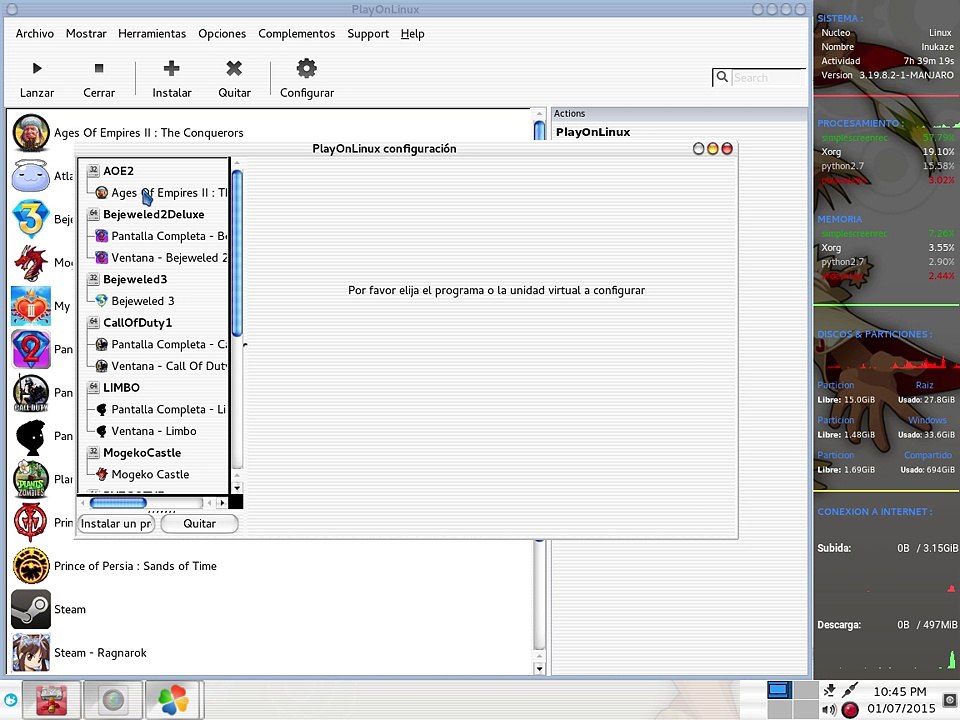Select Ages Of Empires II shortcut in tree
The image size is (960, 720).
169,193
